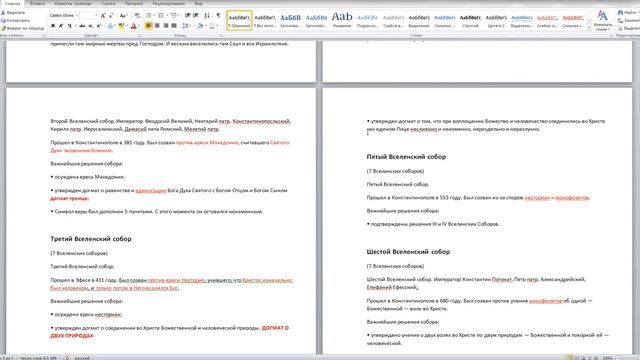Open Найти search
Image resolution: width=640 pixels, height=360 pixels.
[x=628, y=13]
